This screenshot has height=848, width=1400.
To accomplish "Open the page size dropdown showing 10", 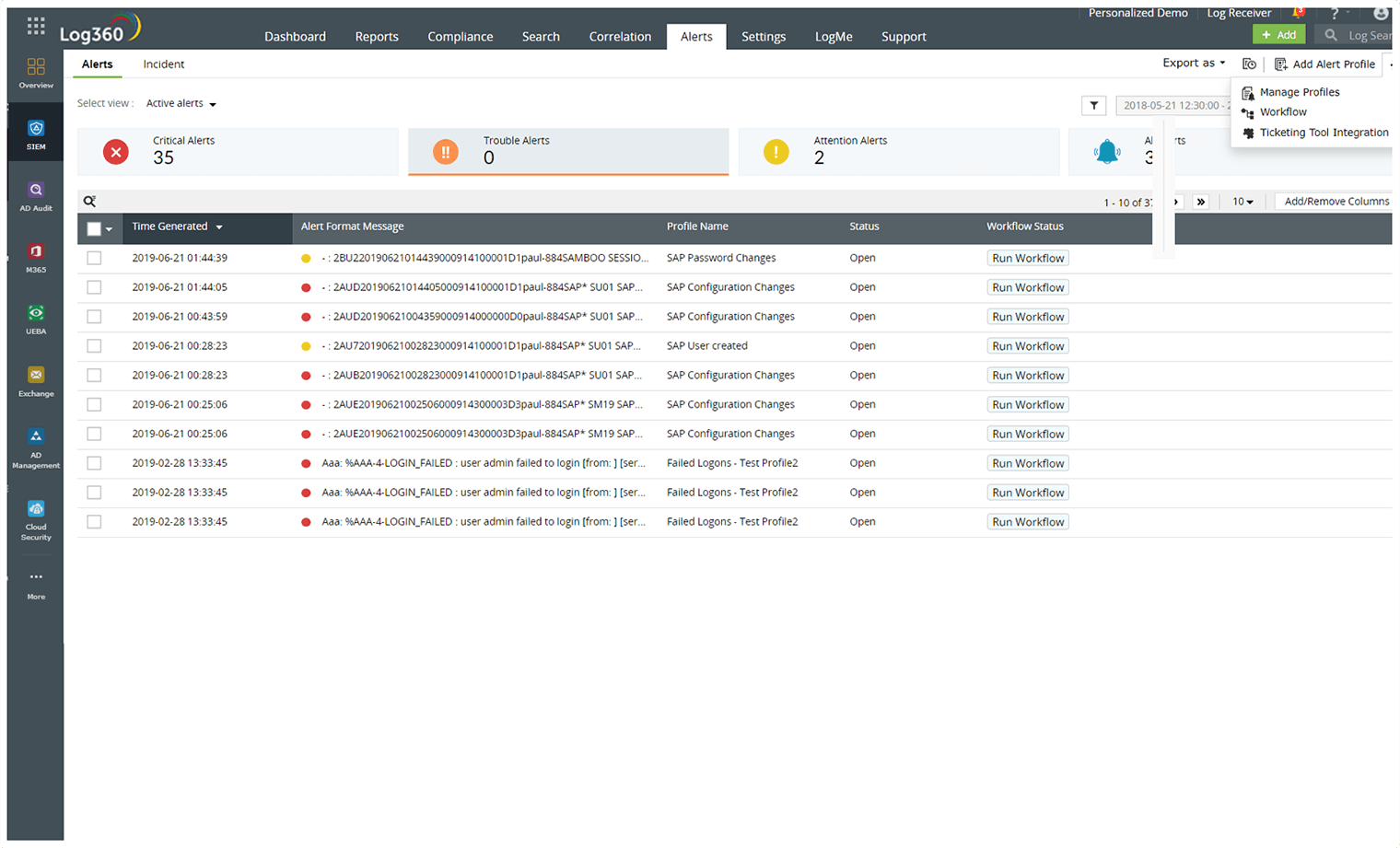I will [x=1242, y=201].
